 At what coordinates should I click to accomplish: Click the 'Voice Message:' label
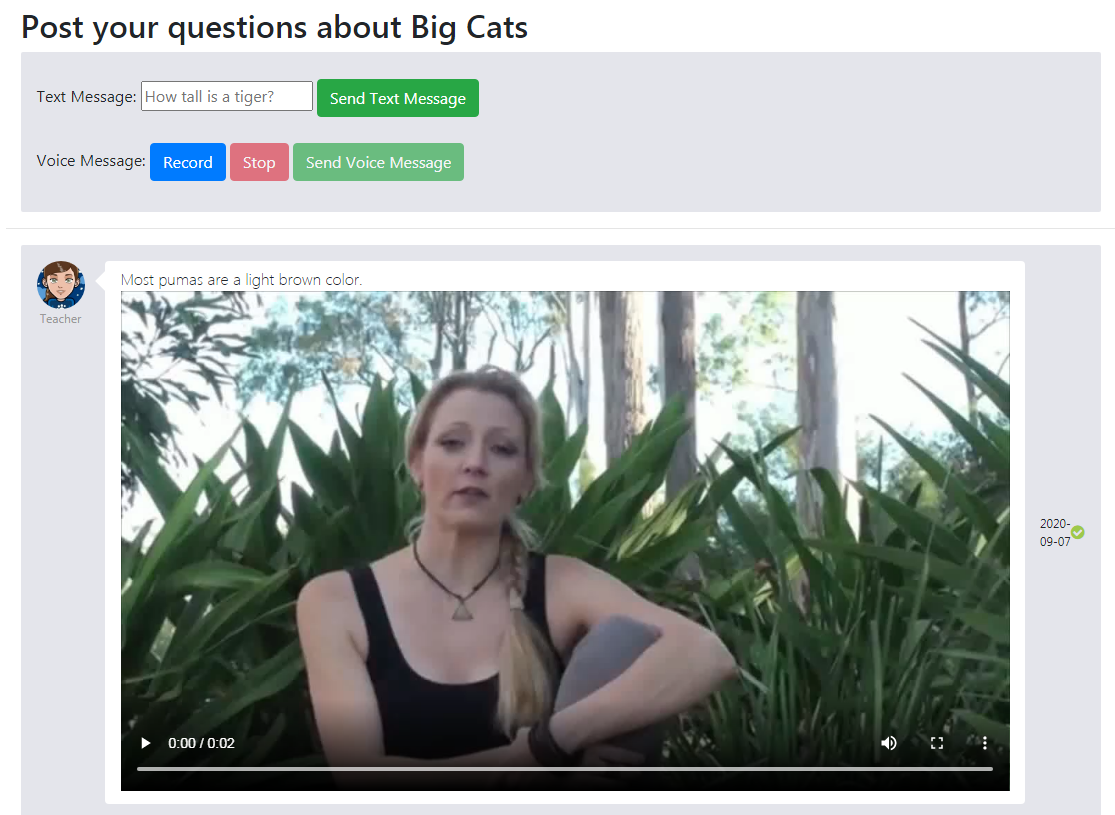(x=91, y=161)
